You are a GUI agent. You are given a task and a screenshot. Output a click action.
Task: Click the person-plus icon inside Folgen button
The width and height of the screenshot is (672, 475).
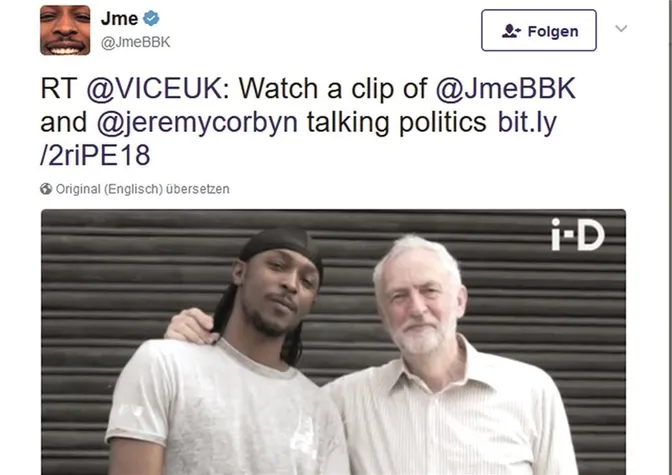[511, 31]
